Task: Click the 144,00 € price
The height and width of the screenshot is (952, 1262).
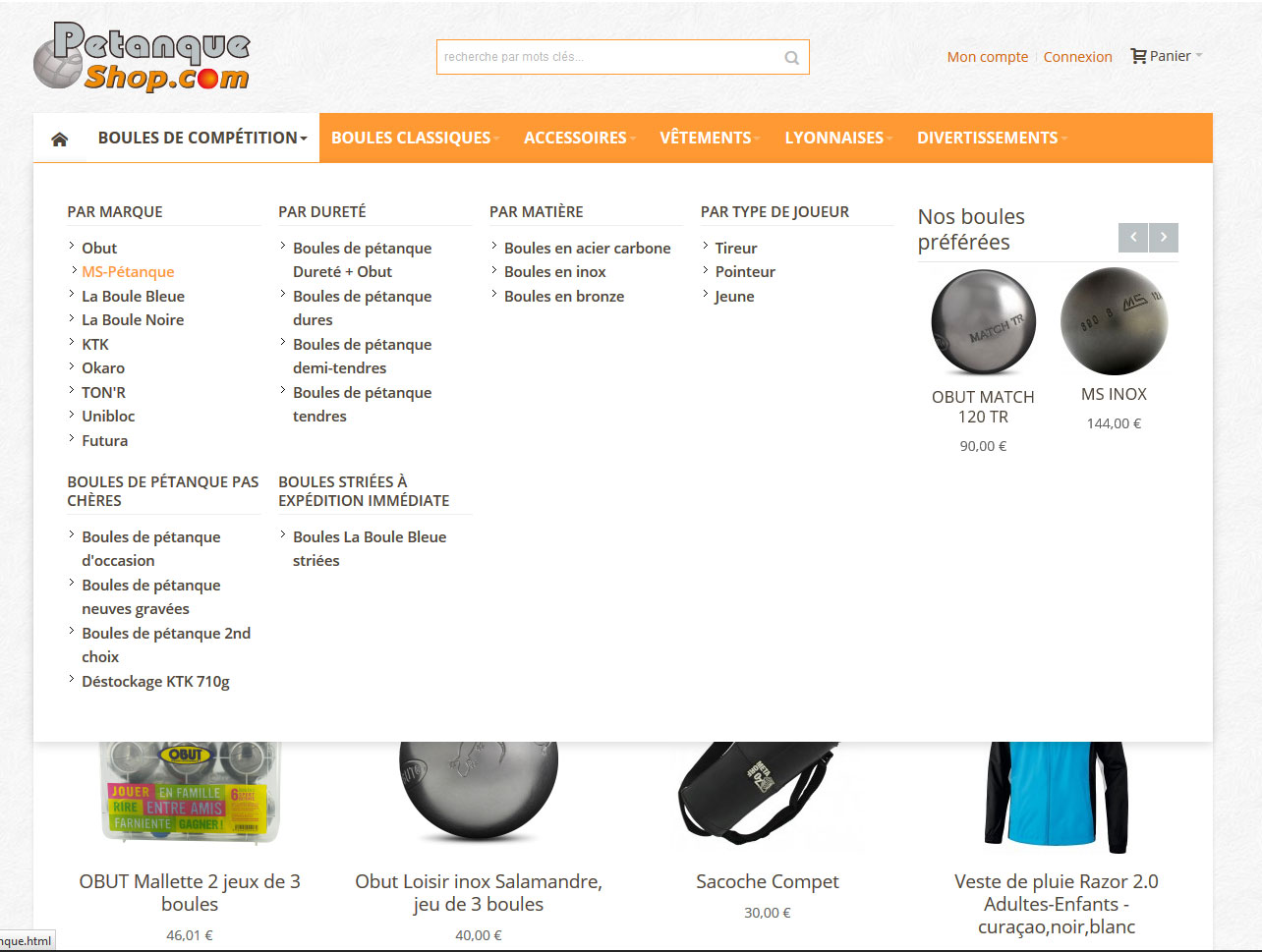Action: click(x=1114, y=424)
